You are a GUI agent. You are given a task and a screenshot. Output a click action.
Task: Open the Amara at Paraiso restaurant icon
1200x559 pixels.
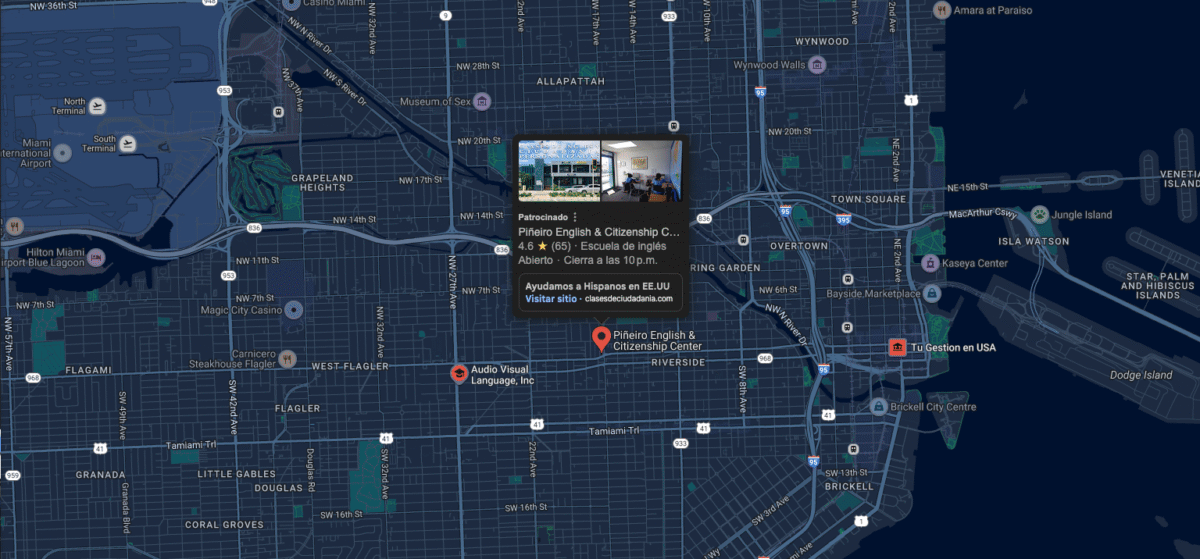click(x=940, y=9)
